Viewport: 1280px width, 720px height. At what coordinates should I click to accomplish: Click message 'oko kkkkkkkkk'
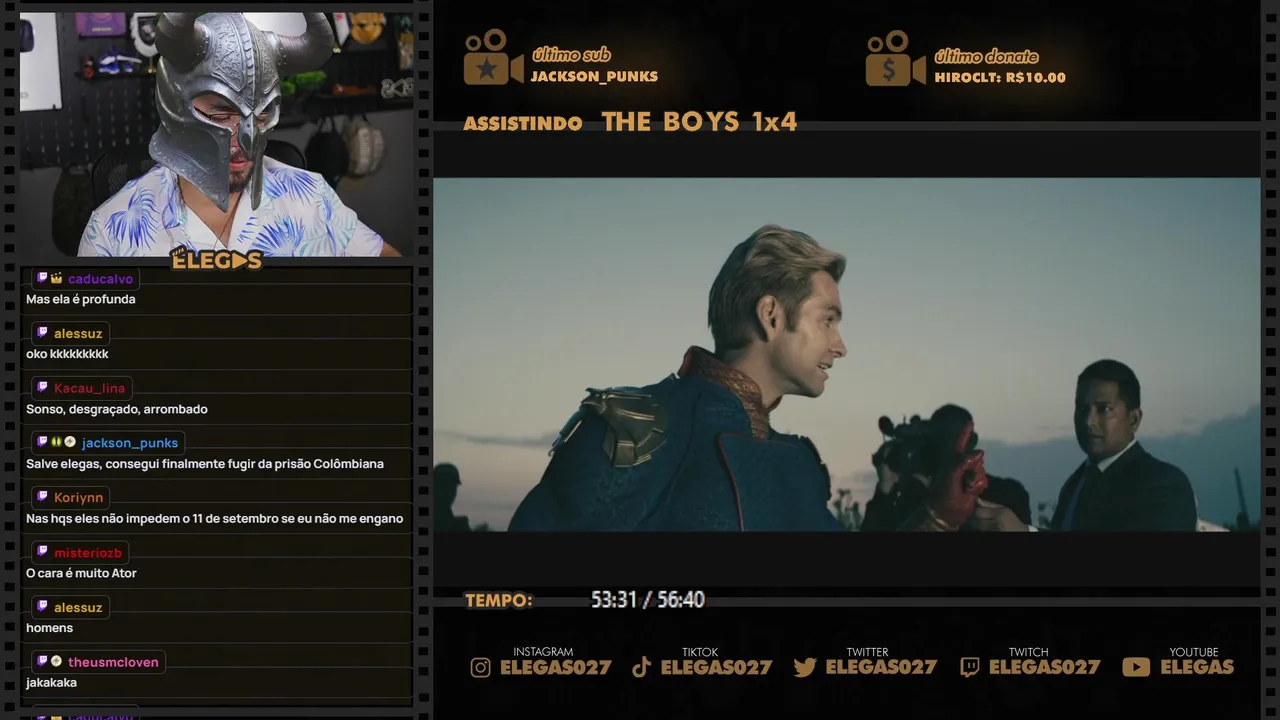coord(67,354)
